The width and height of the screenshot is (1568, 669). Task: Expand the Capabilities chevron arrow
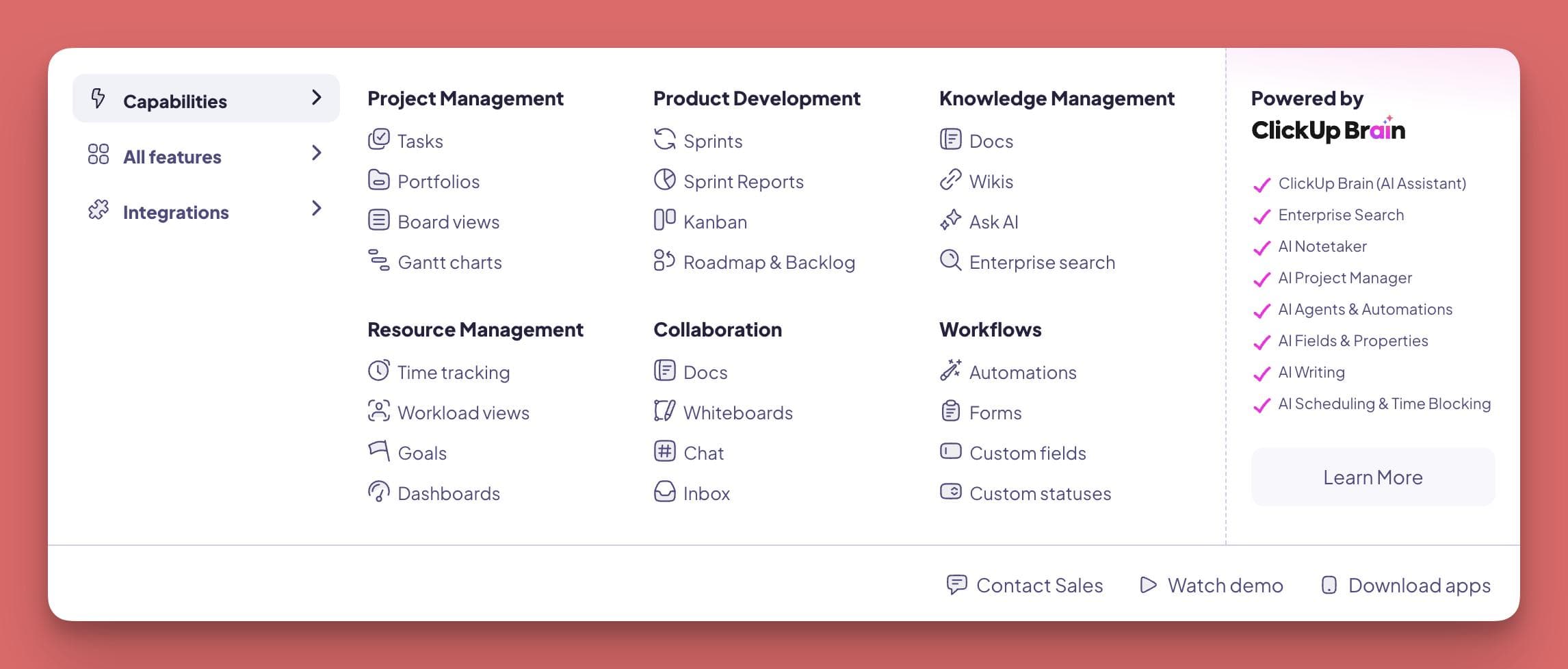316,98
